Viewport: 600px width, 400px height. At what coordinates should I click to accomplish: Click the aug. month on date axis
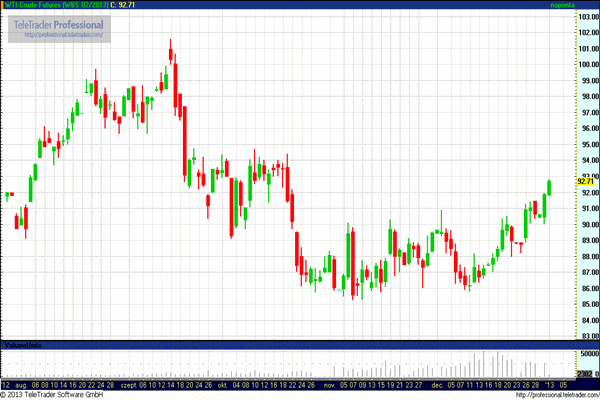coord(22,383)
